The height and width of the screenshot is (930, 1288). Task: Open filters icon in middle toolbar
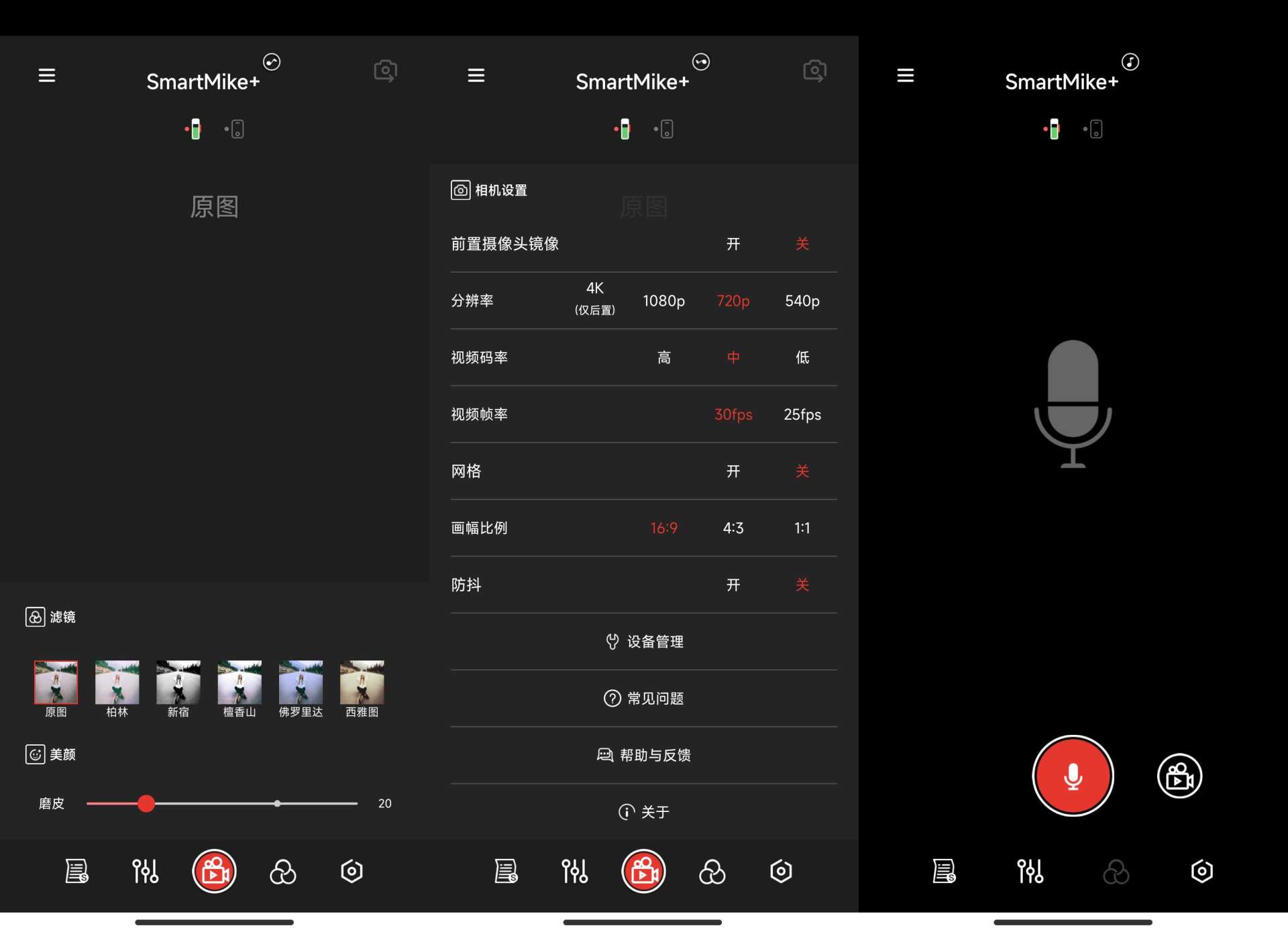[x=712, y=872]
